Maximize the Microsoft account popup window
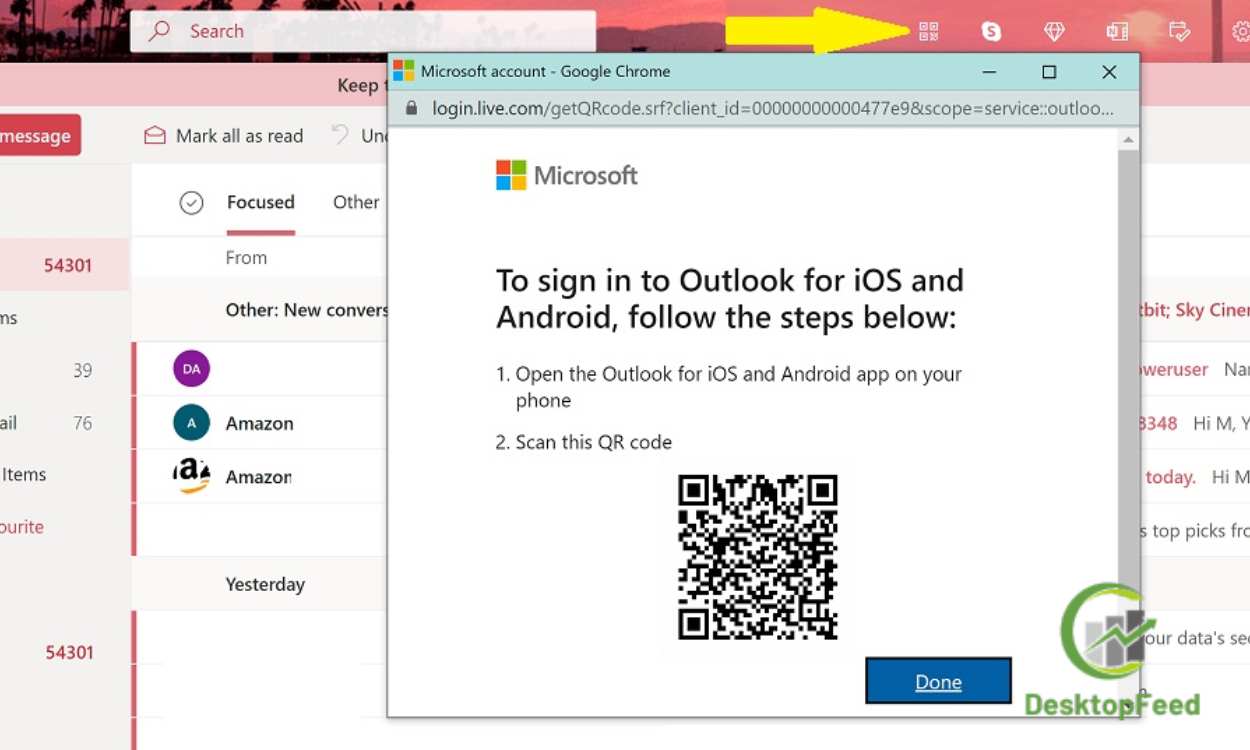1250x750 pixels. pos(1049,72)
